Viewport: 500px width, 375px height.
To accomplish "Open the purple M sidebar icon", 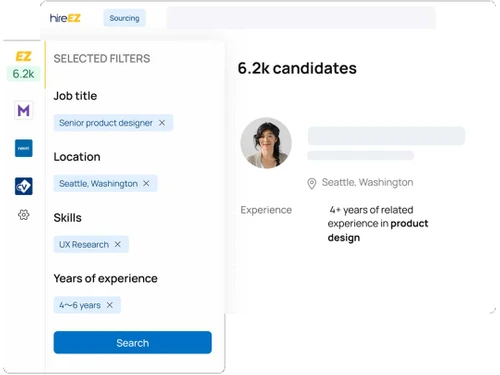I will [24, 110].
